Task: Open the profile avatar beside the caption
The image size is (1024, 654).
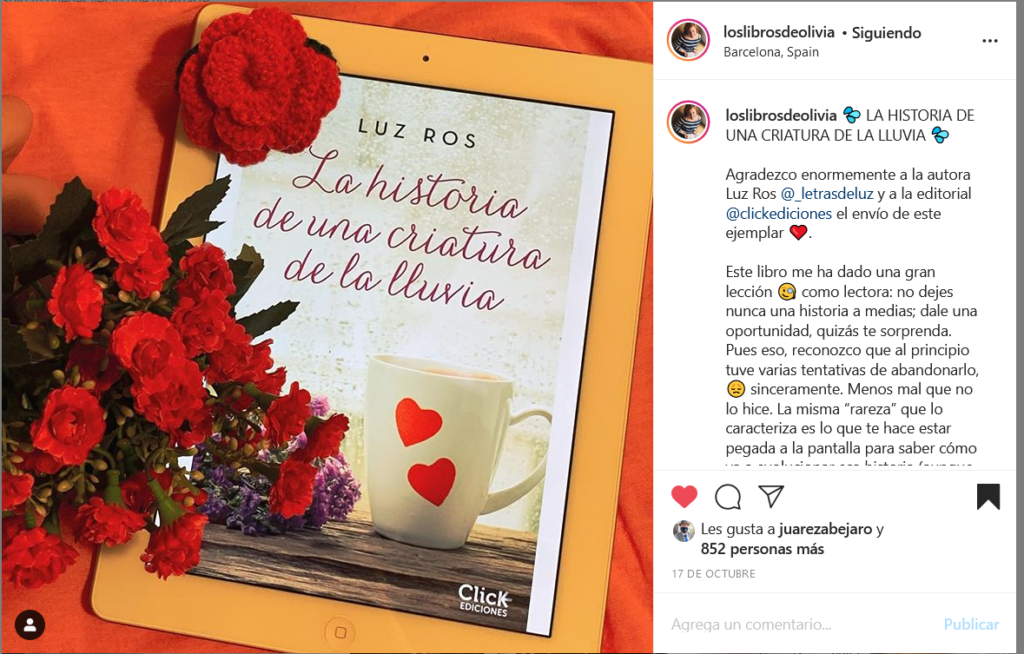Action: tap(688, 122)
